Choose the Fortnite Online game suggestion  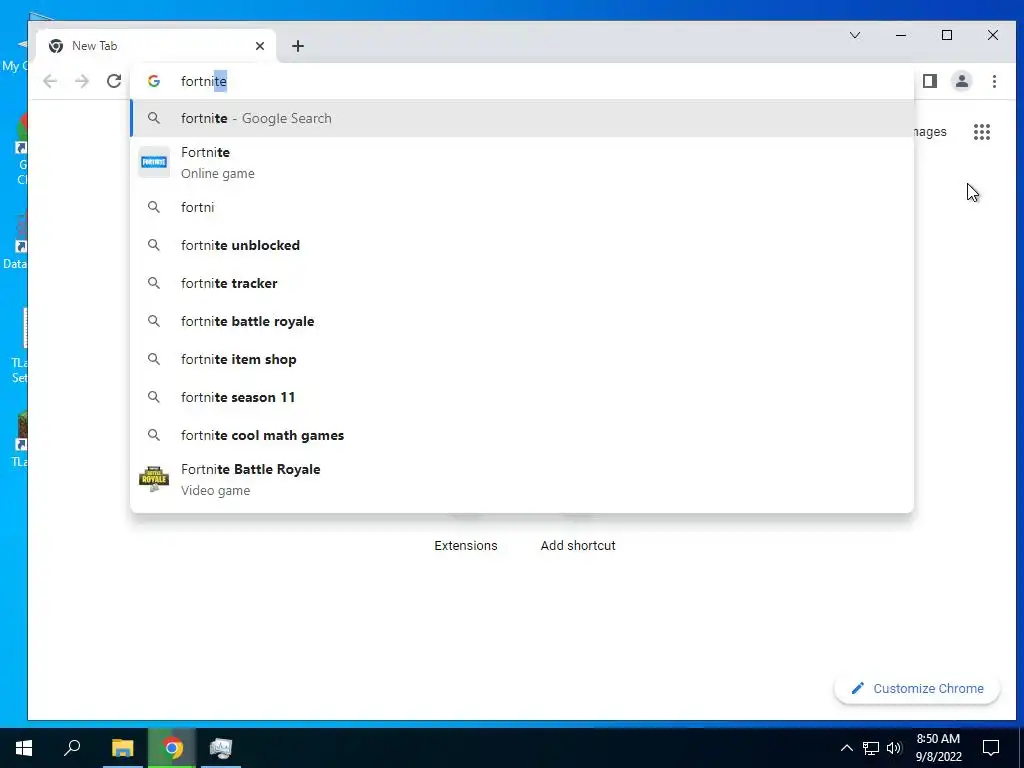(522, 163)
